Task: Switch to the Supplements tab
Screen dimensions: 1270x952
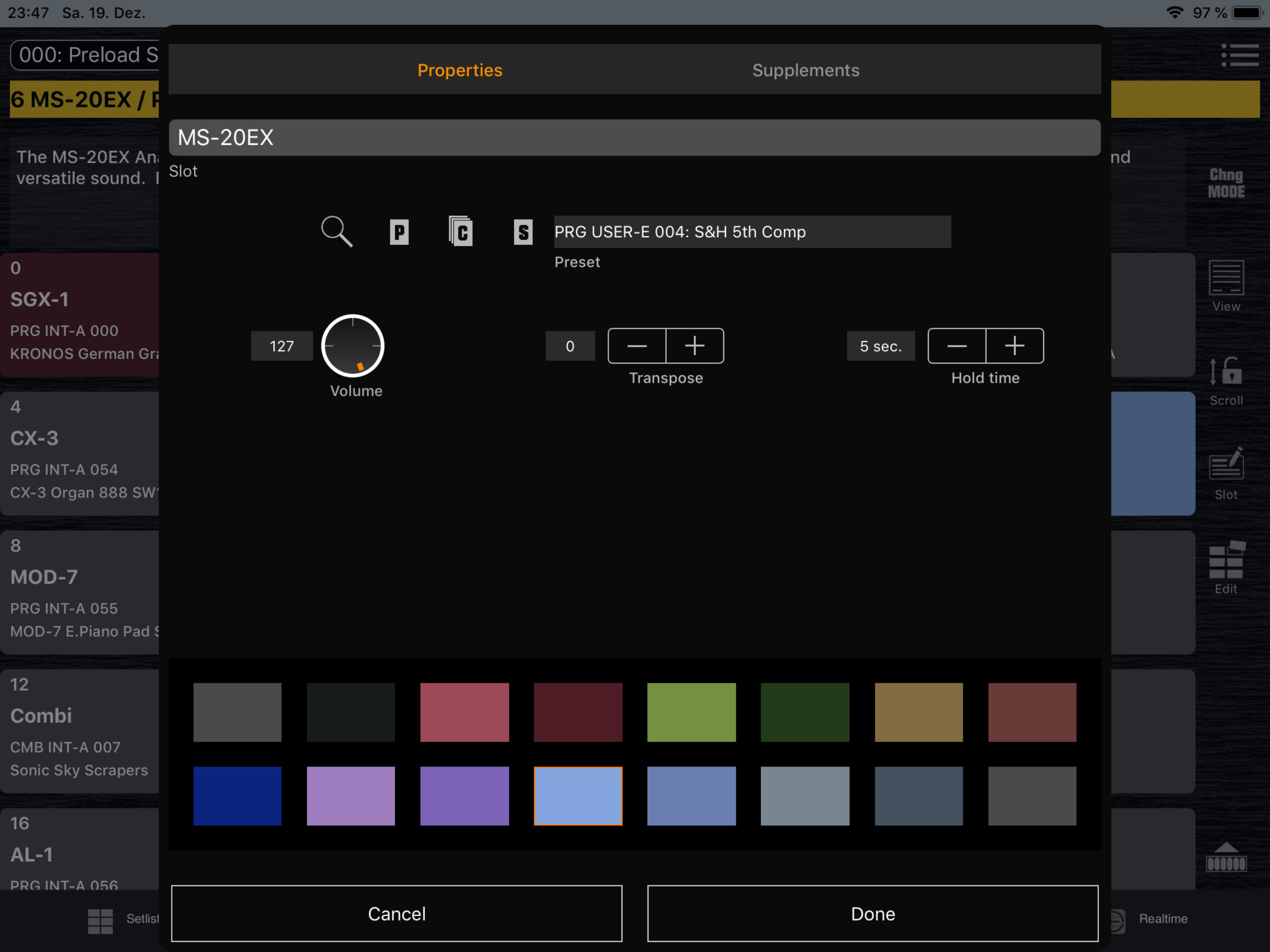Action: (806, 70)
